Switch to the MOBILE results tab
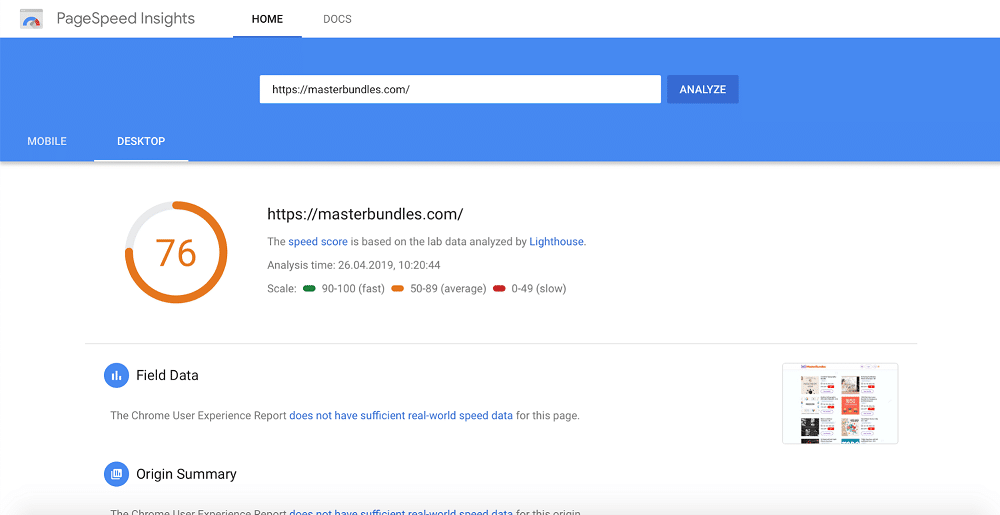This screenshot has height=515, width=1000. (x=47, y=141)
